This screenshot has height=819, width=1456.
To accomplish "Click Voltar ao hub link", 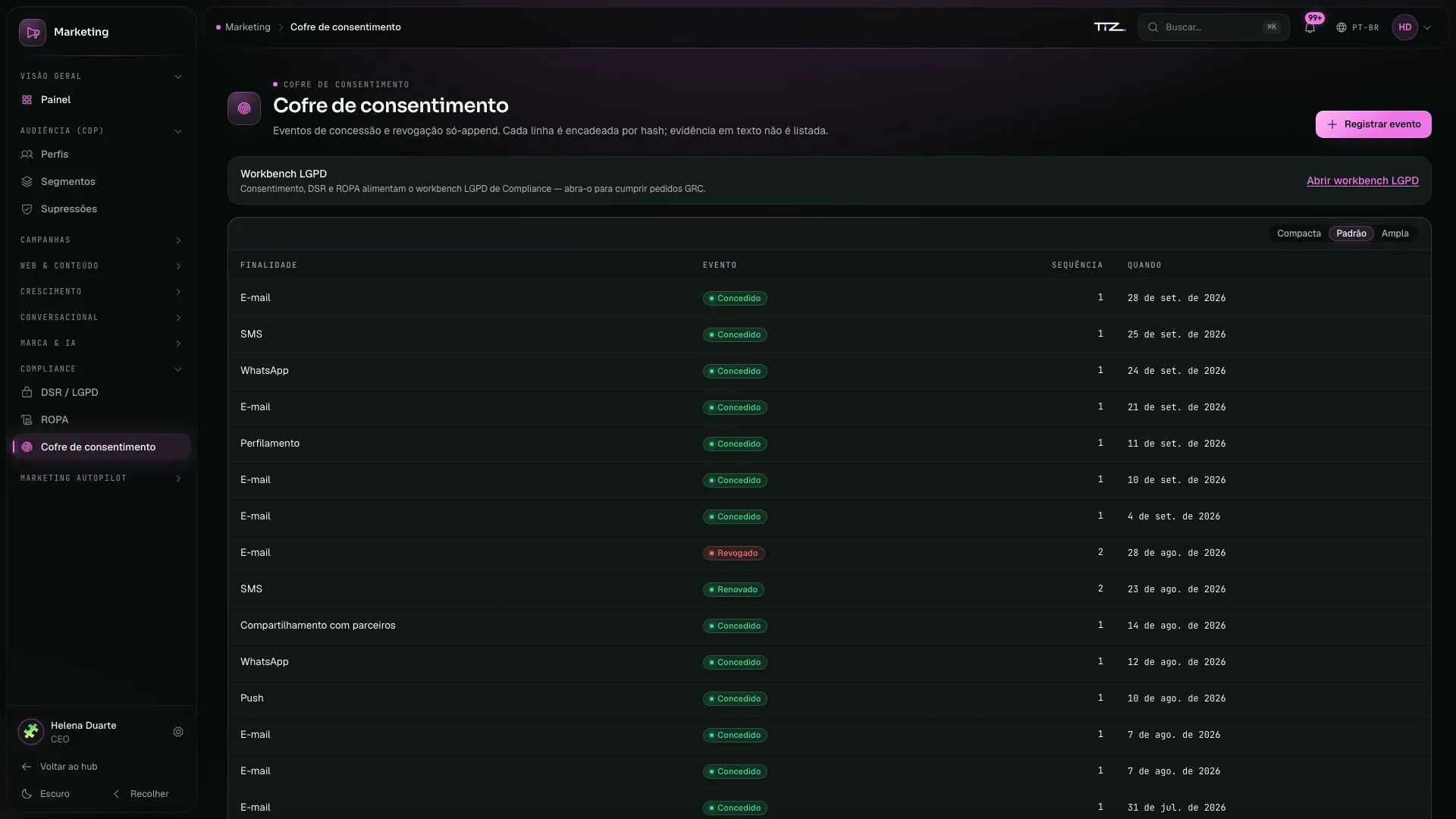I will coord(59,767).
